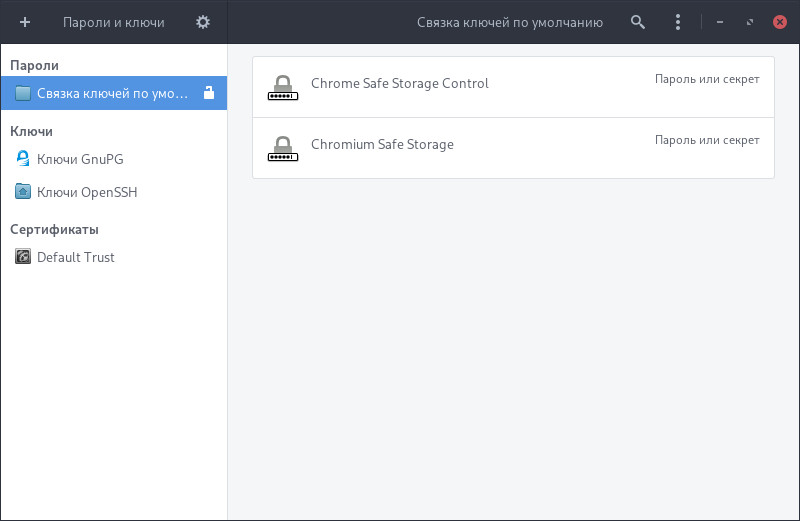
Task: Toggle the padlock on the default keyring
Action: 209,94
